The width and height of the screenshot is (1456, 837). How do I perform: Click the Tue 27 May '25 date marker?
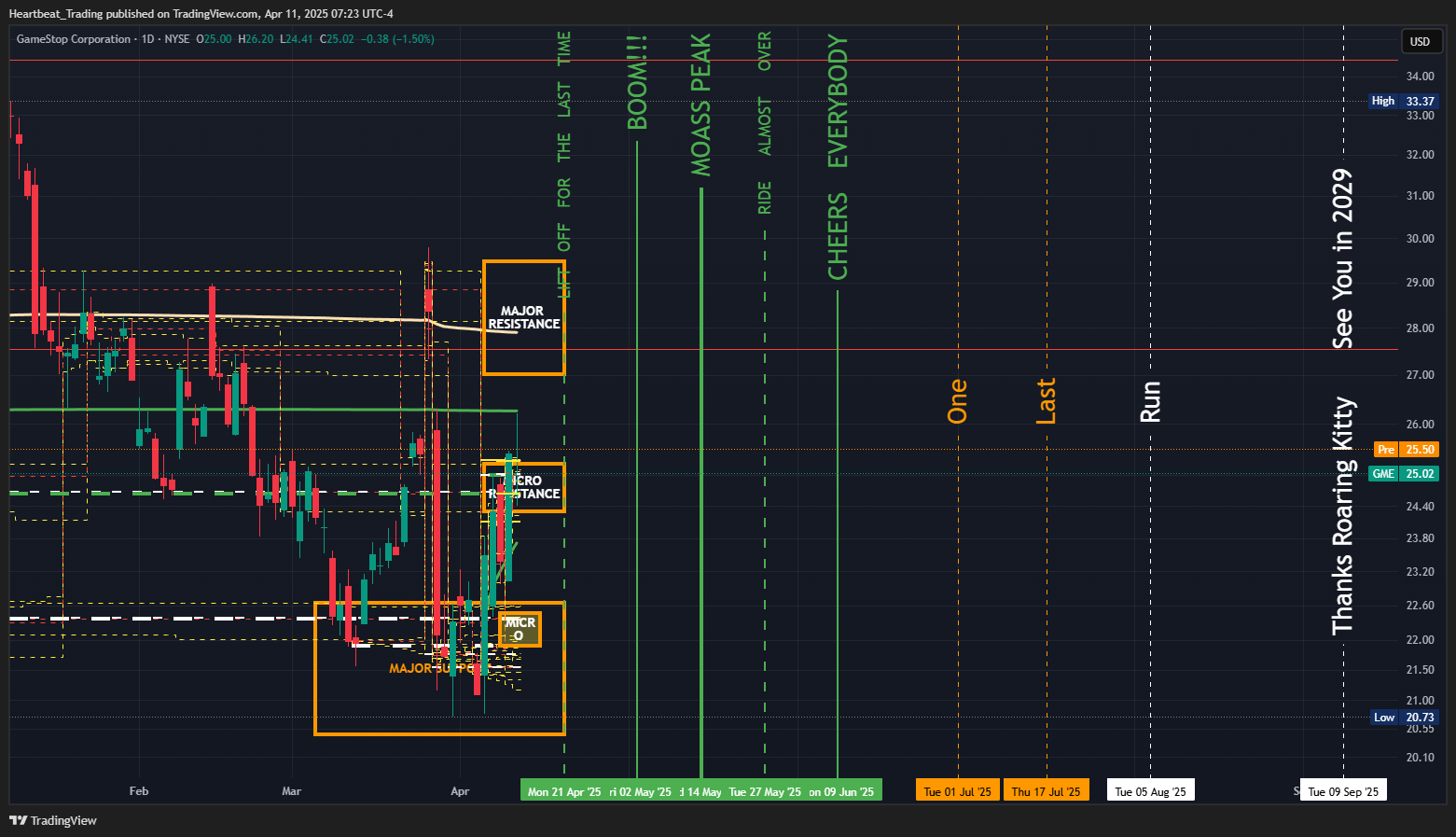coord(765,791)
